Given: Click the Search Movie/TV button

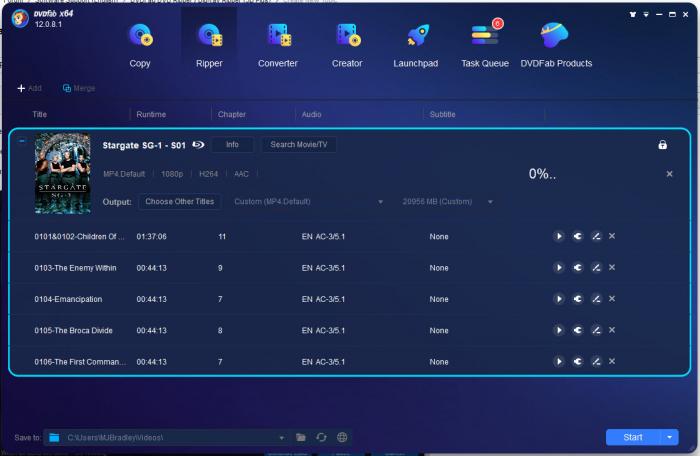Looking at the screenshot, I should (299, 145).
